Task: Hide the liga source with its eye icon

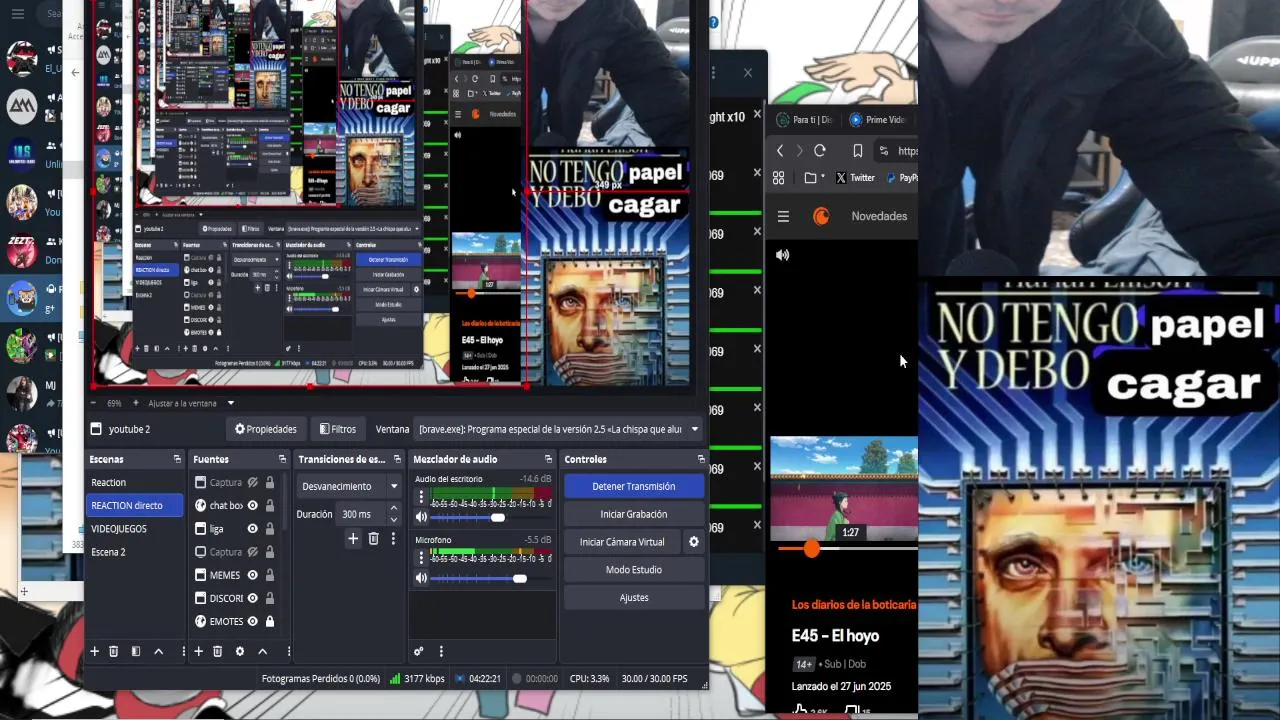Action: point(253,529)
